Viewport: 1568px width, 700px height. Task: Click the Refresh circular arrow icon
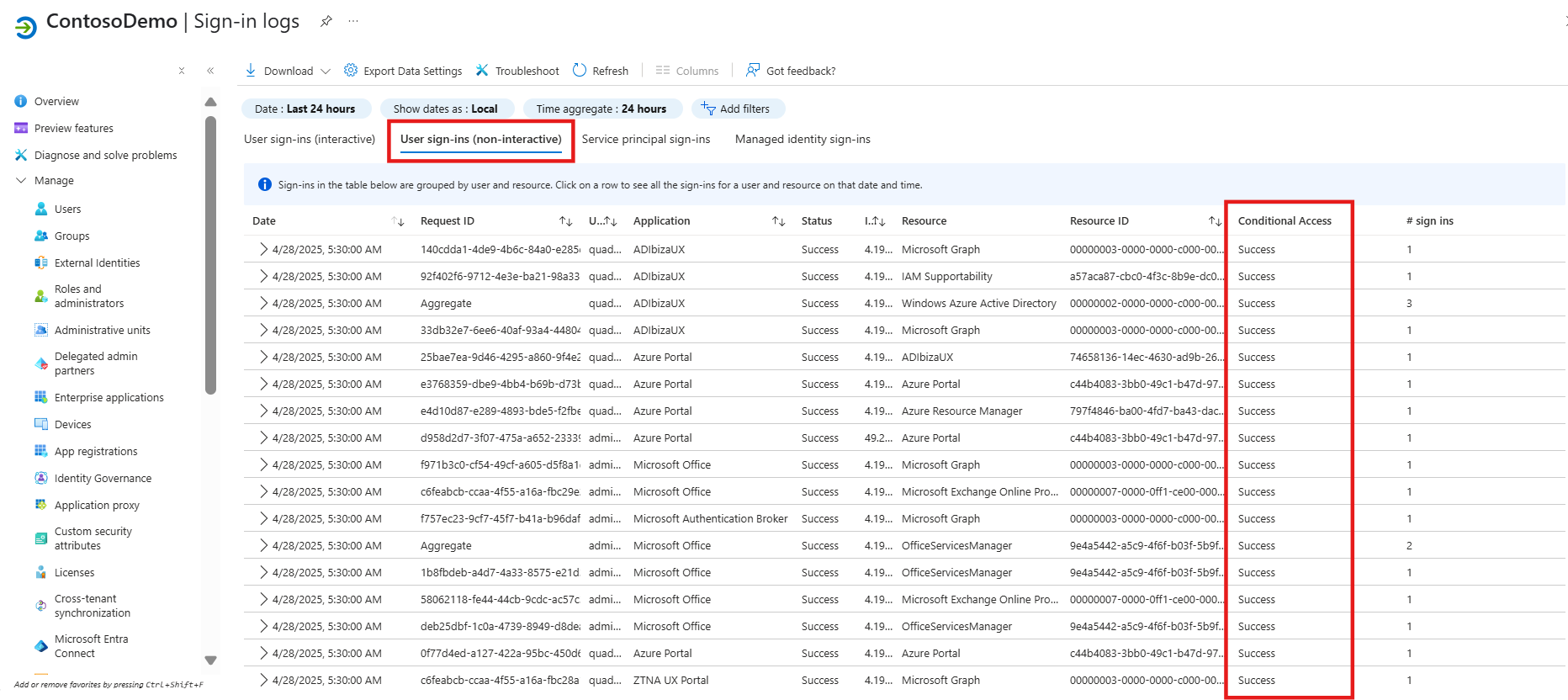coord(580,70)
